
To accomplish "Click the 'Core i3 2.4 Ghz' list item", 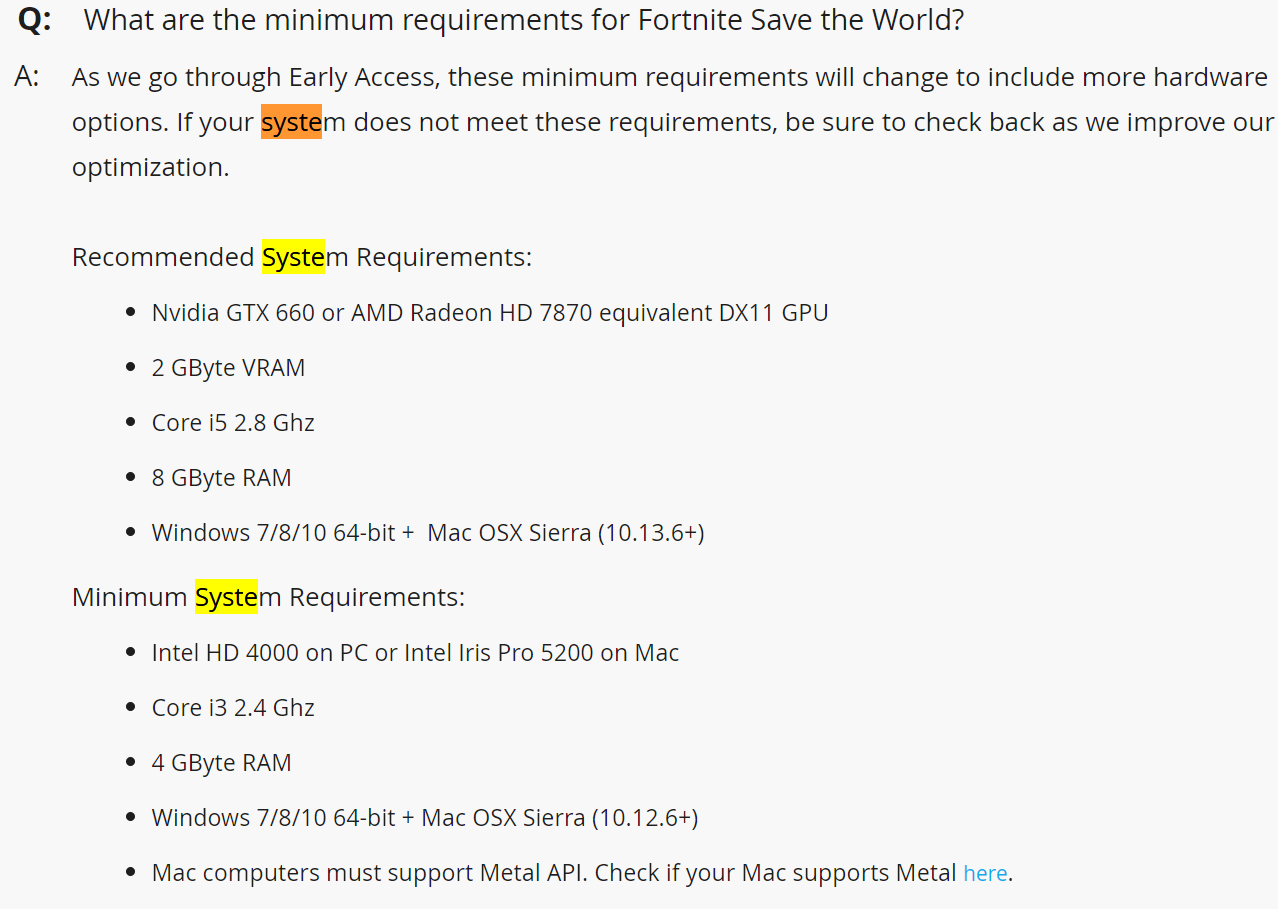I will 232,707.
